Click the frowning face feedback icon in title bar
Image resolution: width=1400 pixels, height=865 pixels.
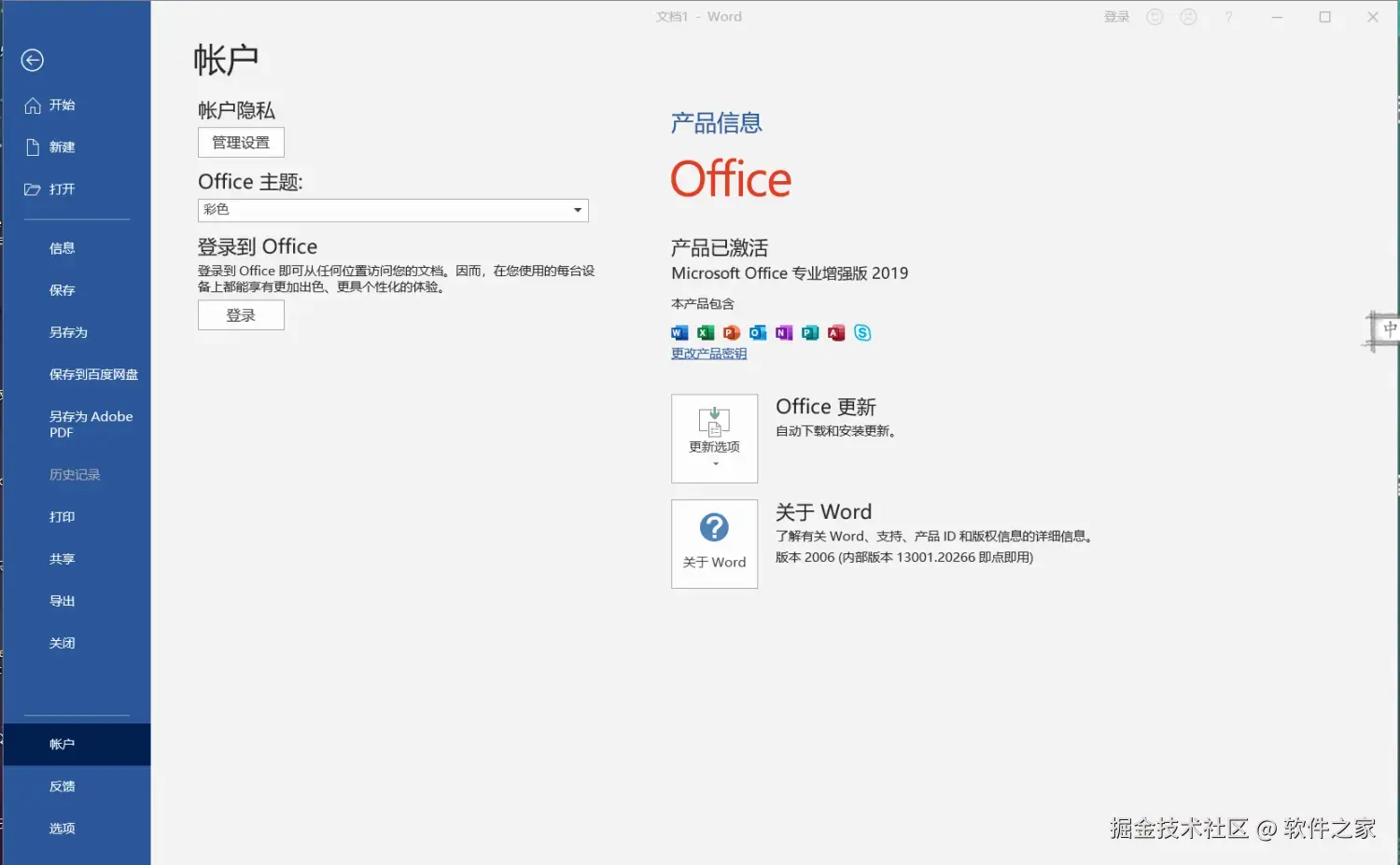(x=1188, y=17)
